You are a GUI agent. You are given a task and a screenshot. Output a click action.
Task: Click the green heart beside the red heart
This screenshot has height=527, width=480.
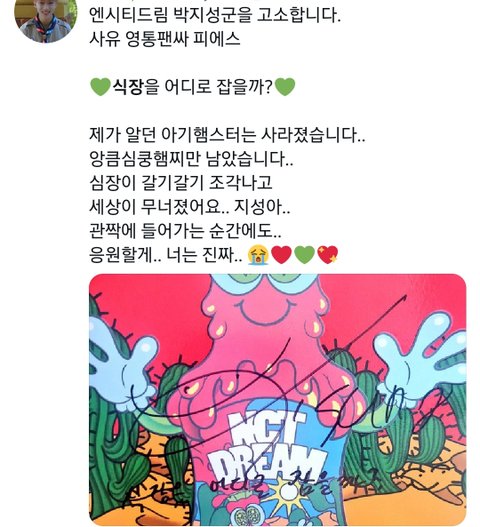(x=304, y=254)
